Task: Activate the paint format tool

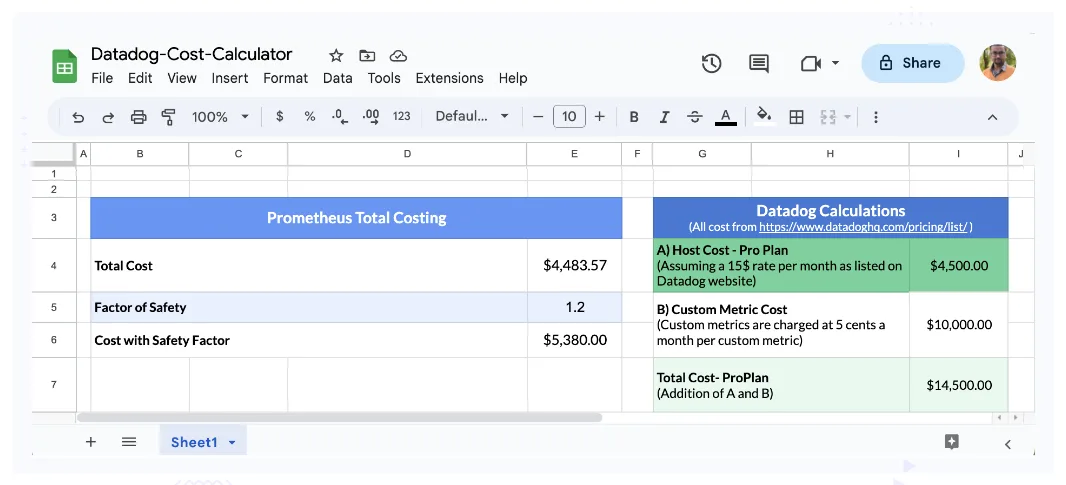Action: (x=169, y=117)
